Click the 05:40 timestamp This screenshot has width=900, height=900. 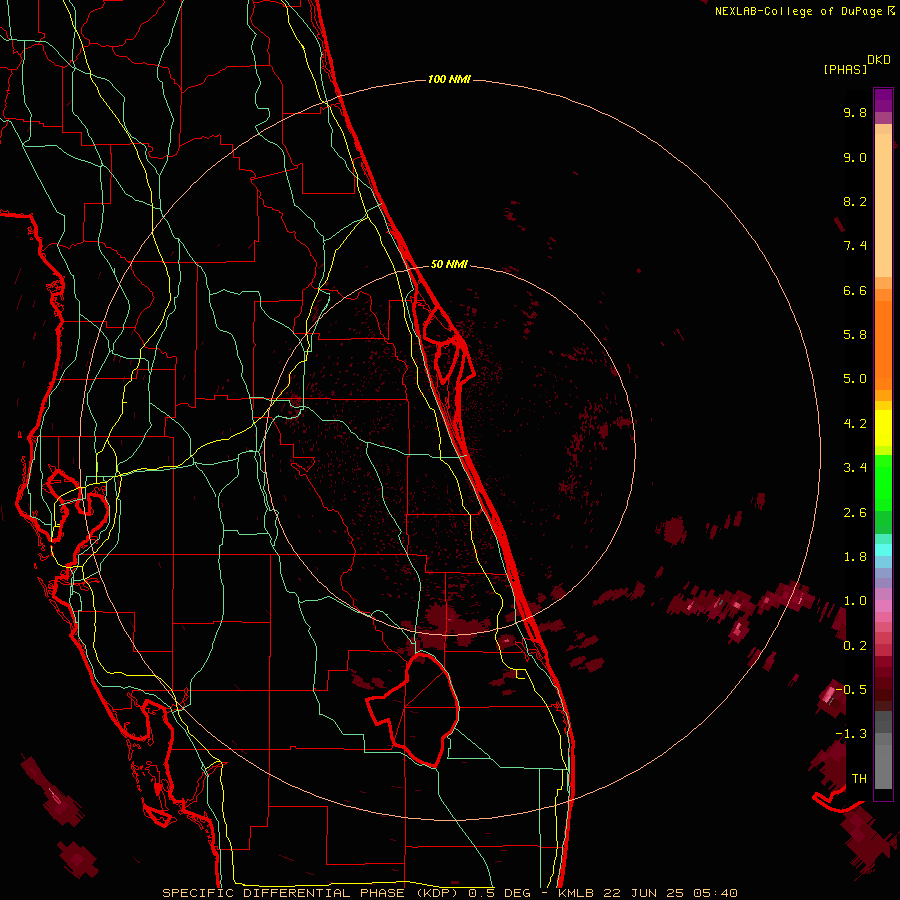[x=715, y=893]
